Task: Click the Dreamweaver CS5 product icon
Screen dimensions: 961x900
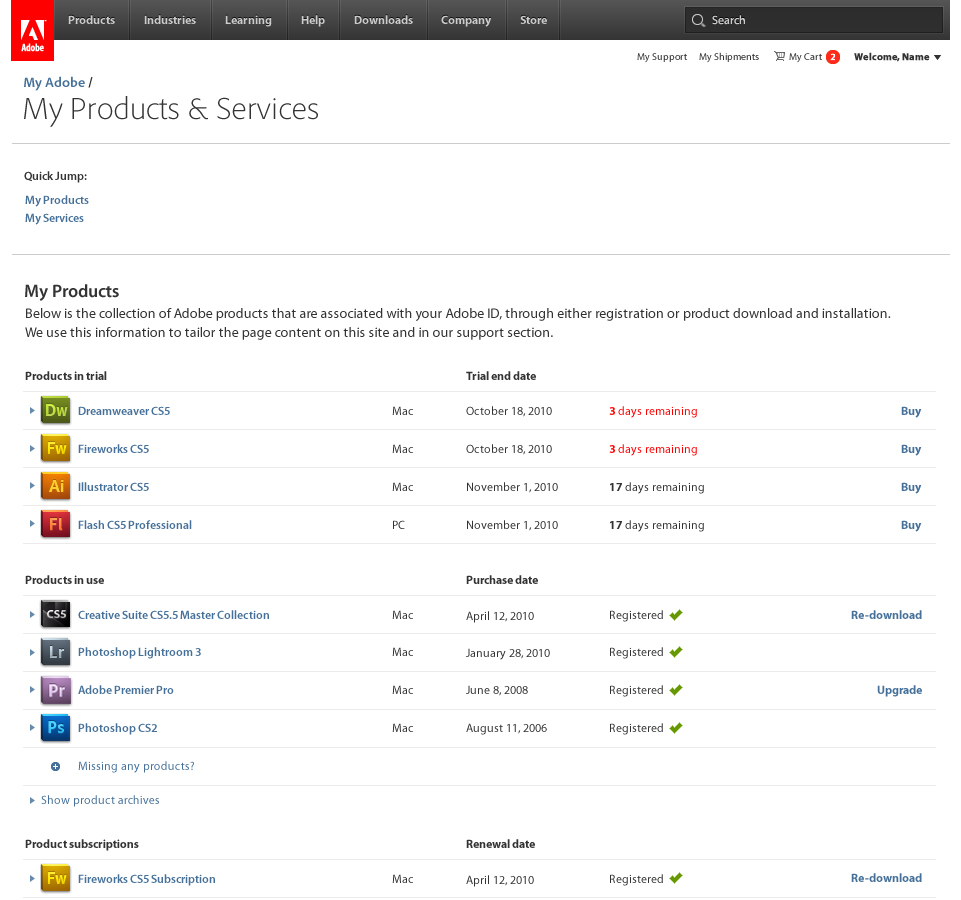Action: point(56,411)
